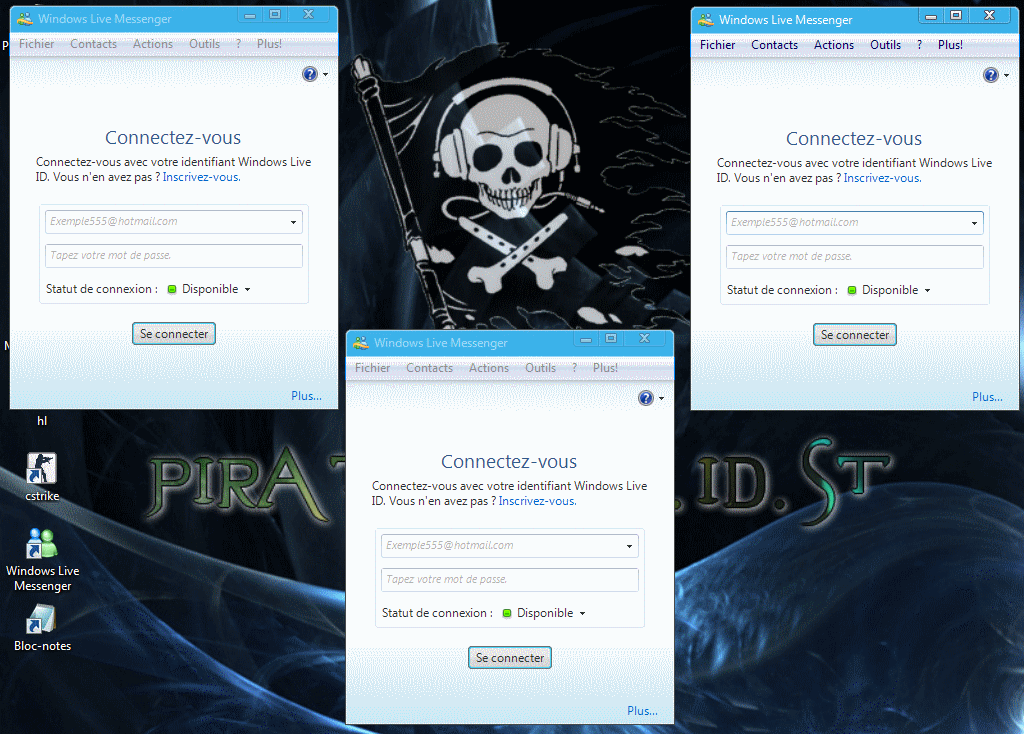
Task: Select the Windows Live Messenger desktop shortcut
Action: click(x=42, y=560)
